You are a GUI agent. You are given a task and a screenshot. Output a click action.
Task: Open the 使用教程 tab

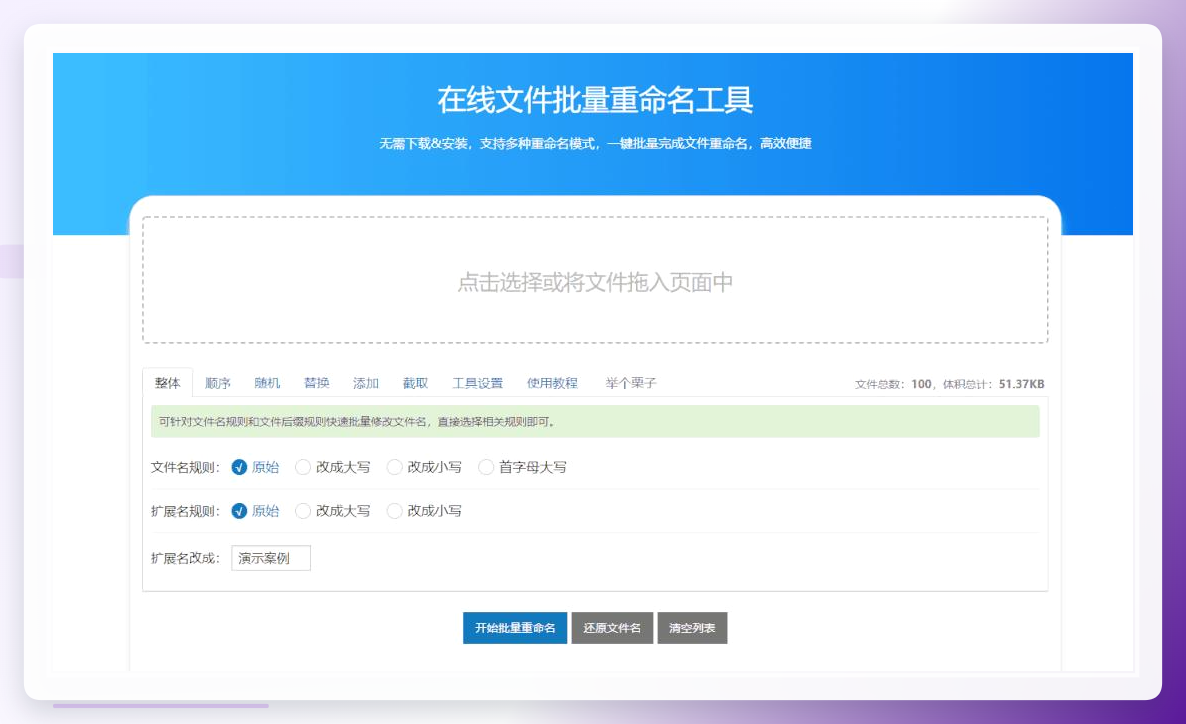[552, 383]
